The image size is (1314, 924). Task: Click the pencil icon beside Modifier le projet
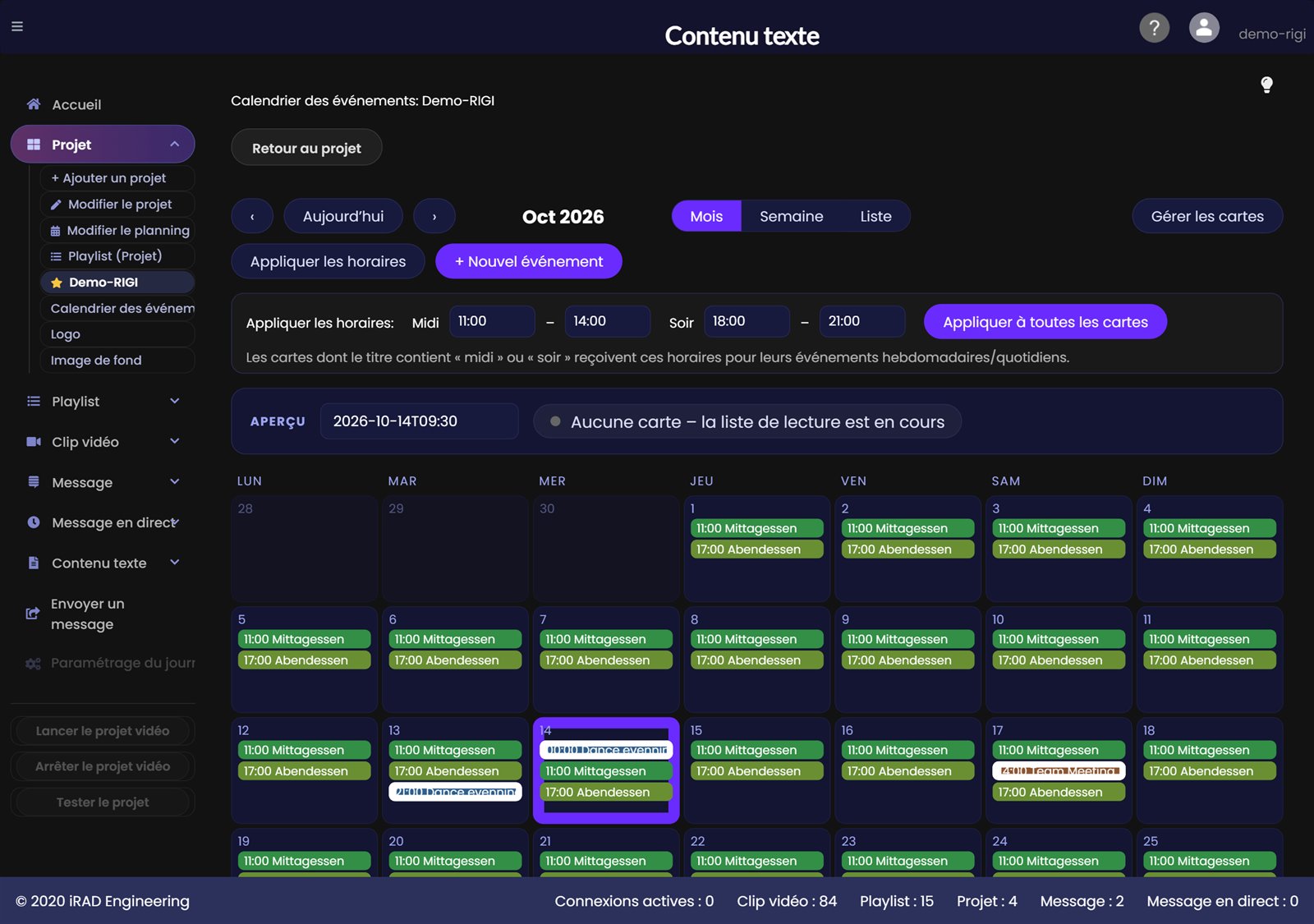(56, 205)
